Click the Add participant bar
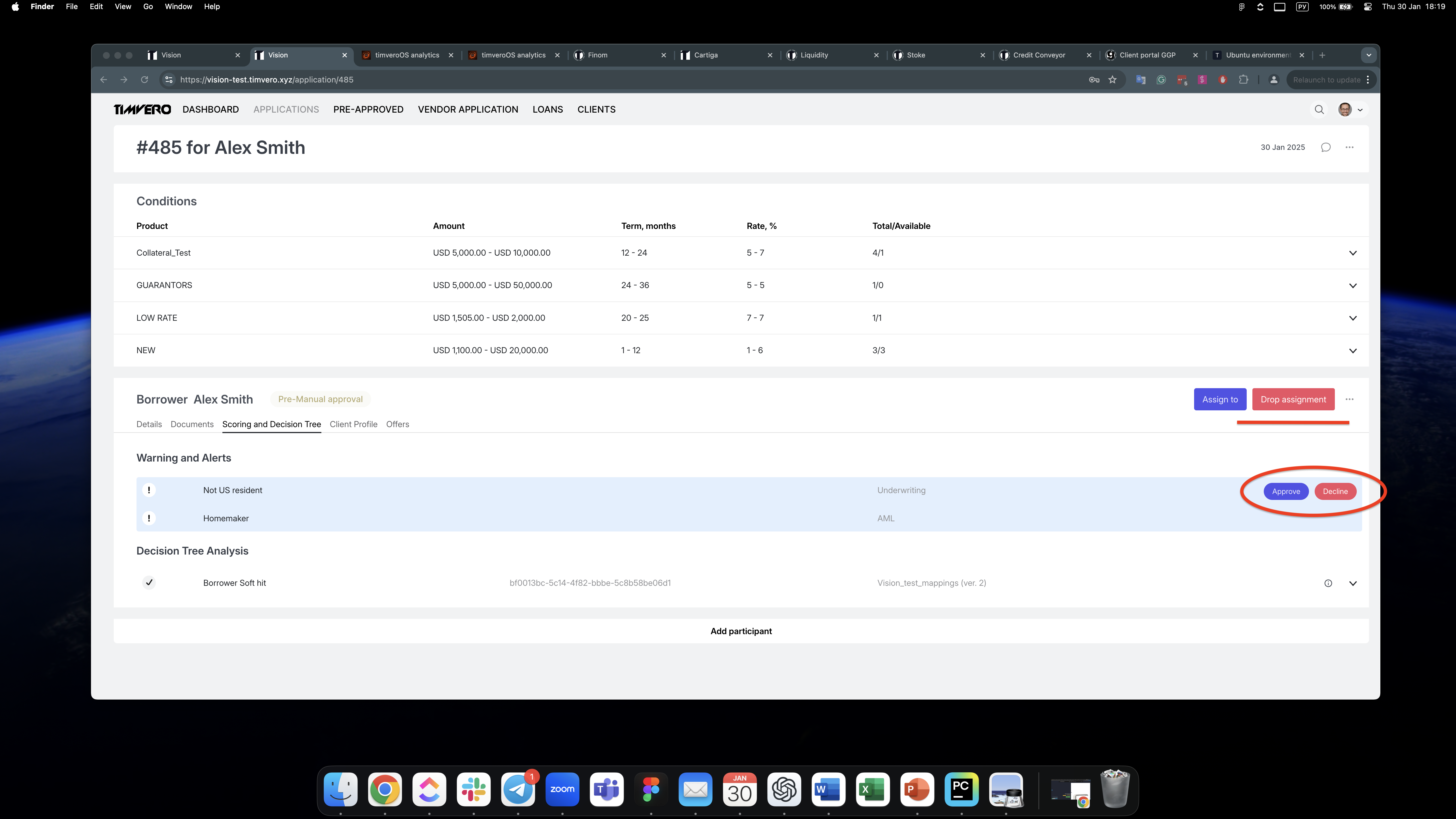 pos(741,631)
